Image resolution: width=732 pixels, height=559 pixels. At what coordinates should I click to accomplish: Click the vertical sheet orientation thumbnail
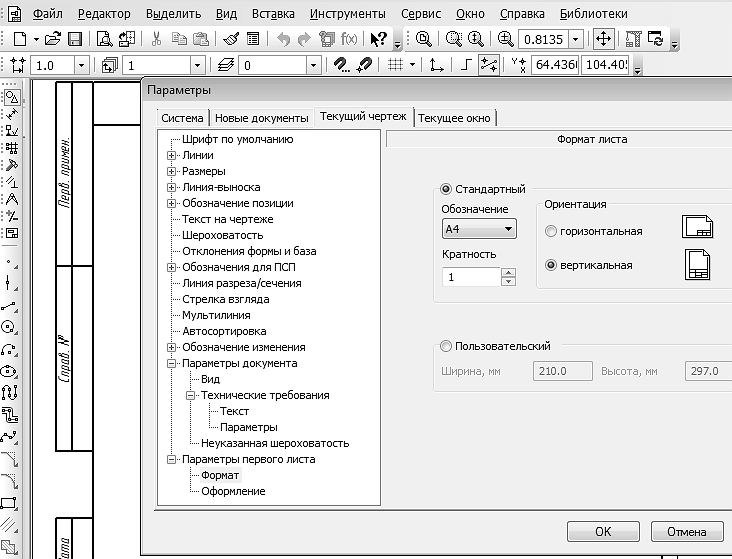point(697,265)
